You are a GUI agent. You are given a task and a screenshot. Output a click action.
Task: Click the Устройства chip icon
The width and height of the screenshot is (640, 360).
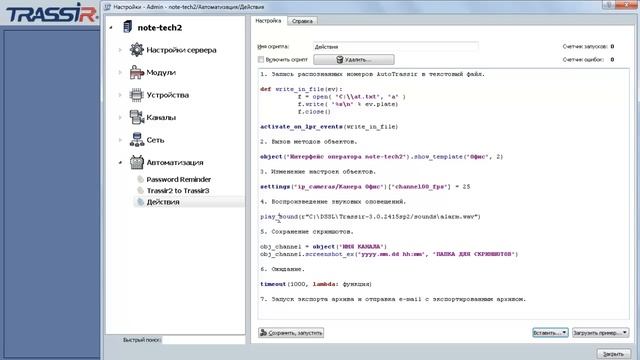click(136, 95)
